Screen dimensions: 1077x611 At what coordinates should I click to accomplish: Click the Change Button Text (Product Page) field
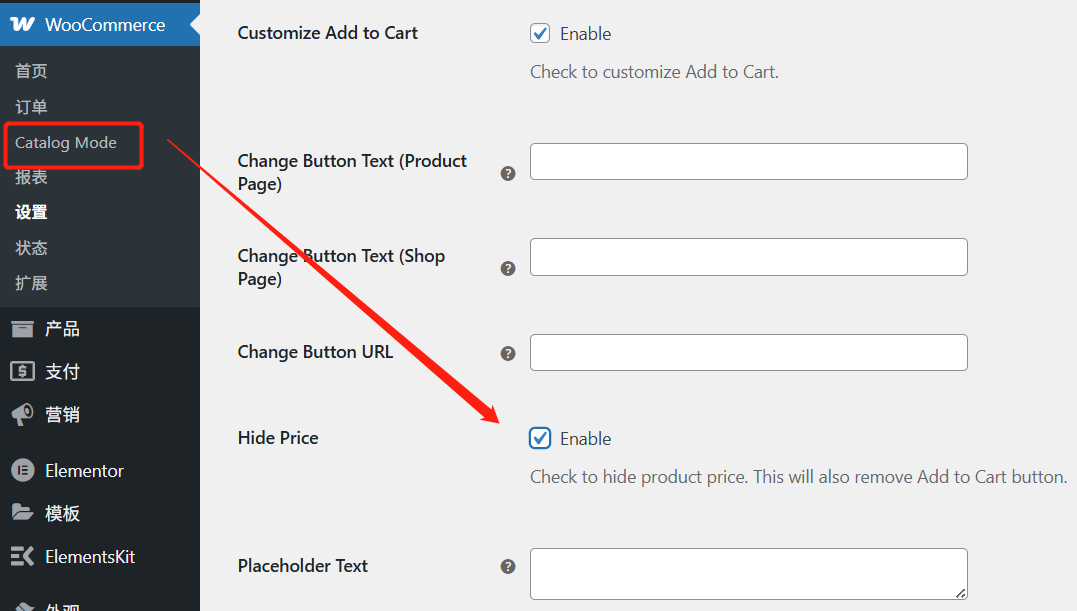pyautogui.click(x=748, y=162)
